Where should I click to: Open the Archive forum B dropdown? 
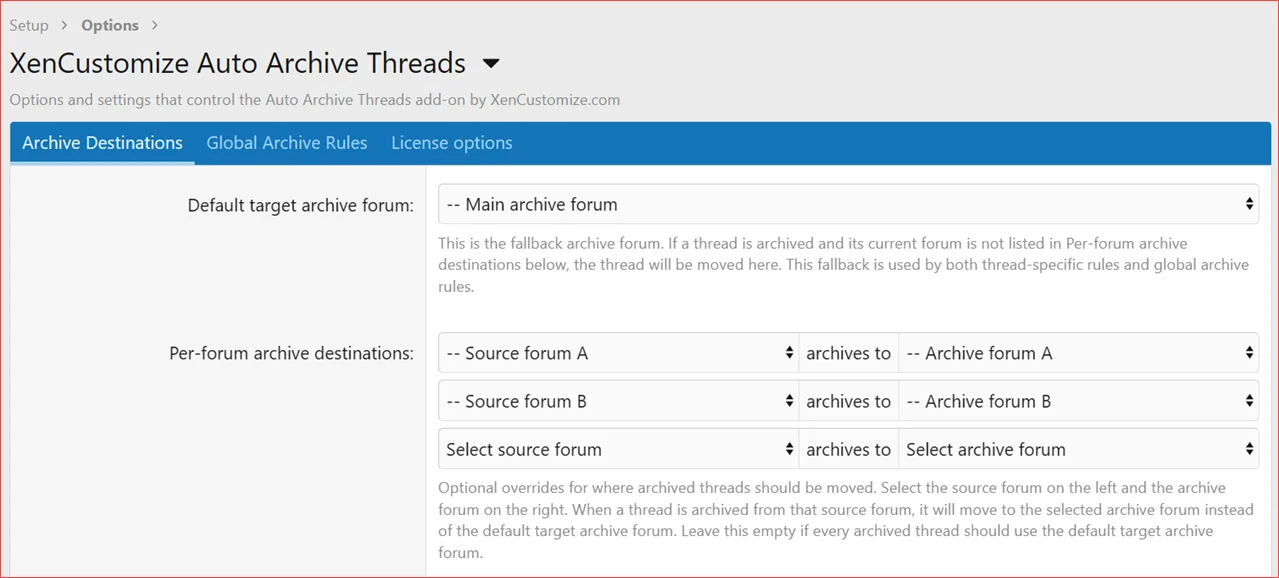click(1078, 401)
